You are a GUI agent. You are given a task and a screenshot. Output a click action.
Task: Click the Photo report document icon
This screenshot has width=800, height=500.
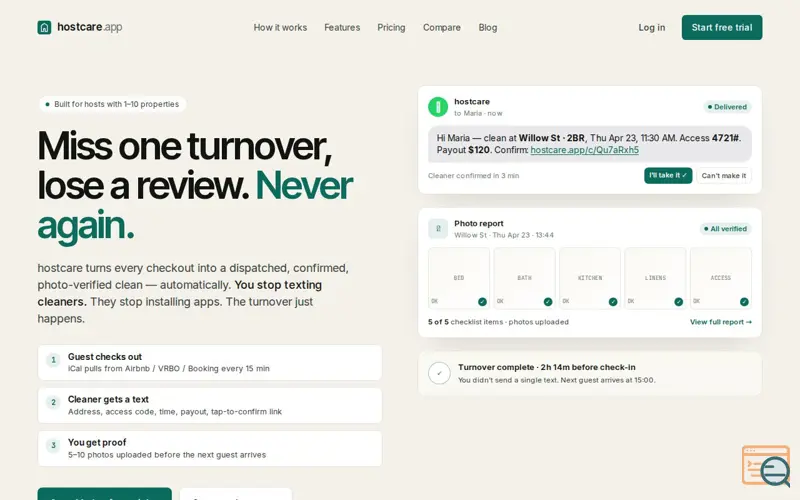click(438, 229)
